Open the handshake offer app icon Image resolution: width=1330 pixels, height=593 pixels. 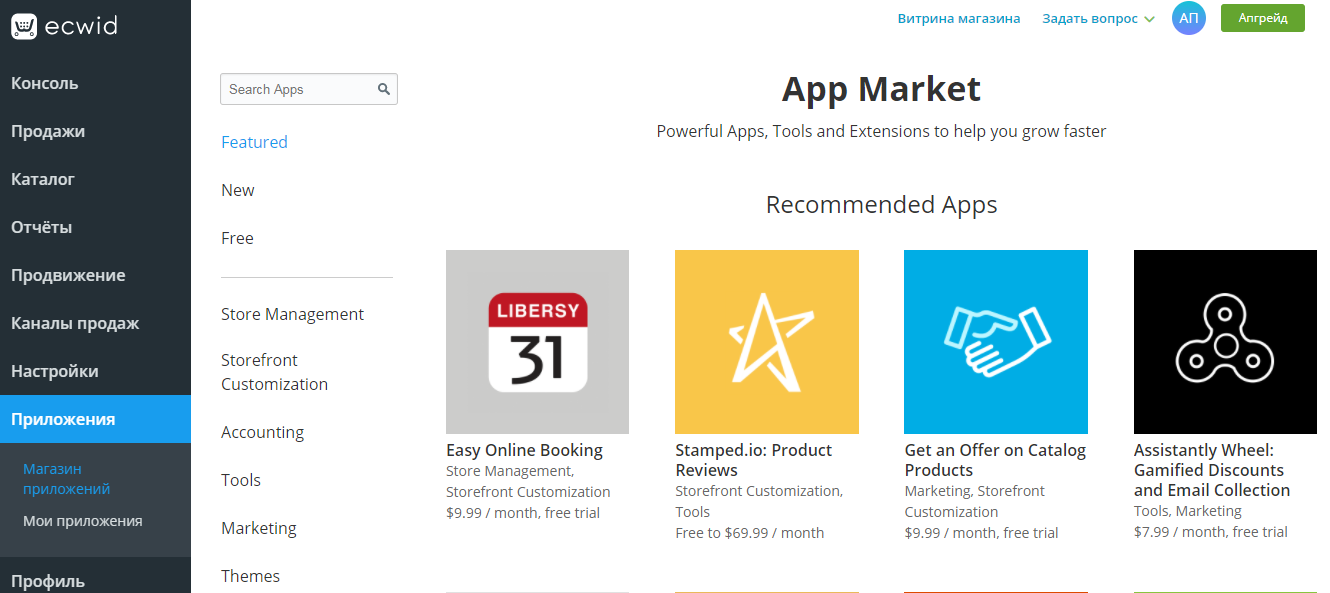coord(995,342)
